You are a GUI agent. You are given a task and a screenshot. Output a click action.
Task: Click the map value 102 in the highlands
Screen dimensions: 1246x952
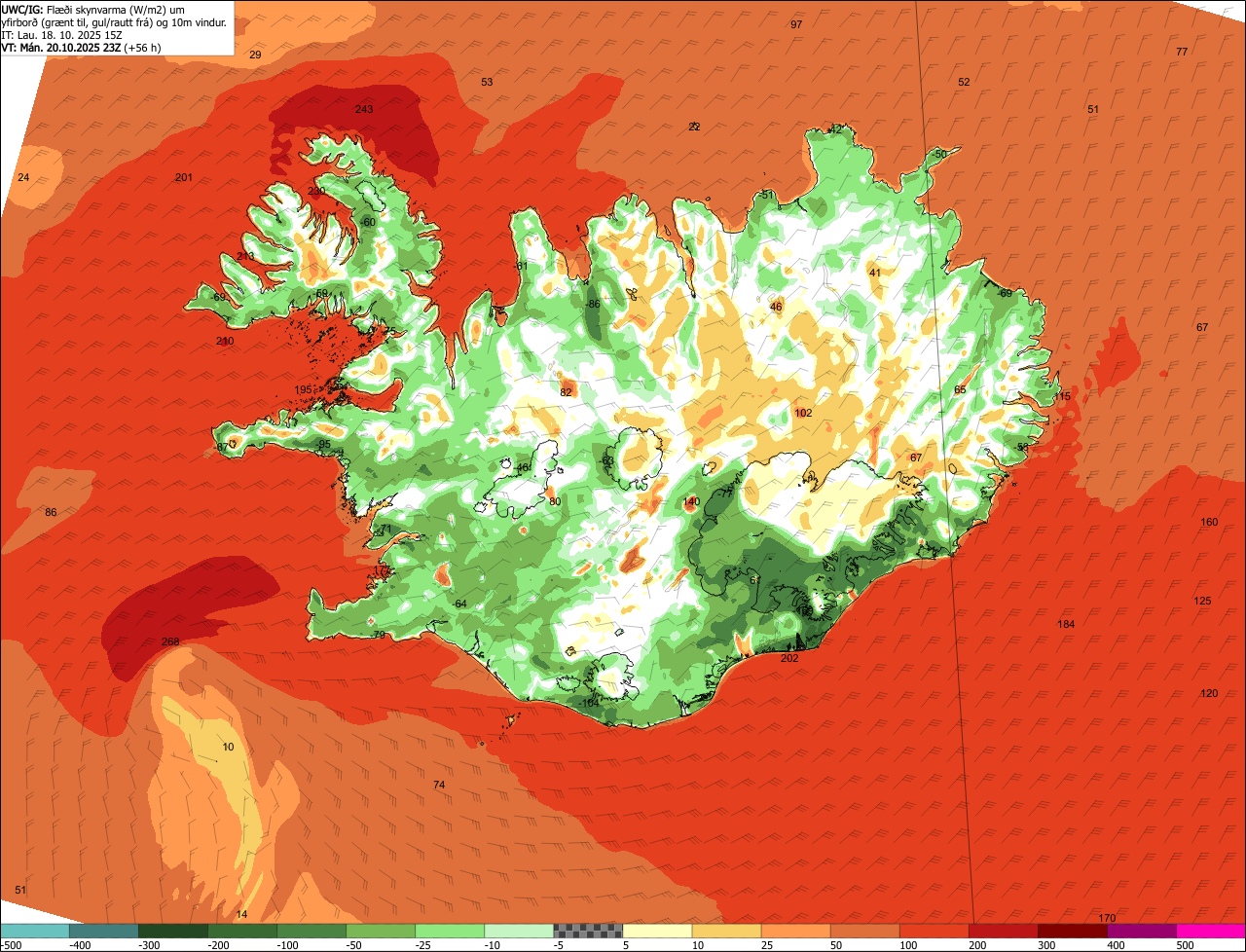pyautogui.click(x=803, y=413)
